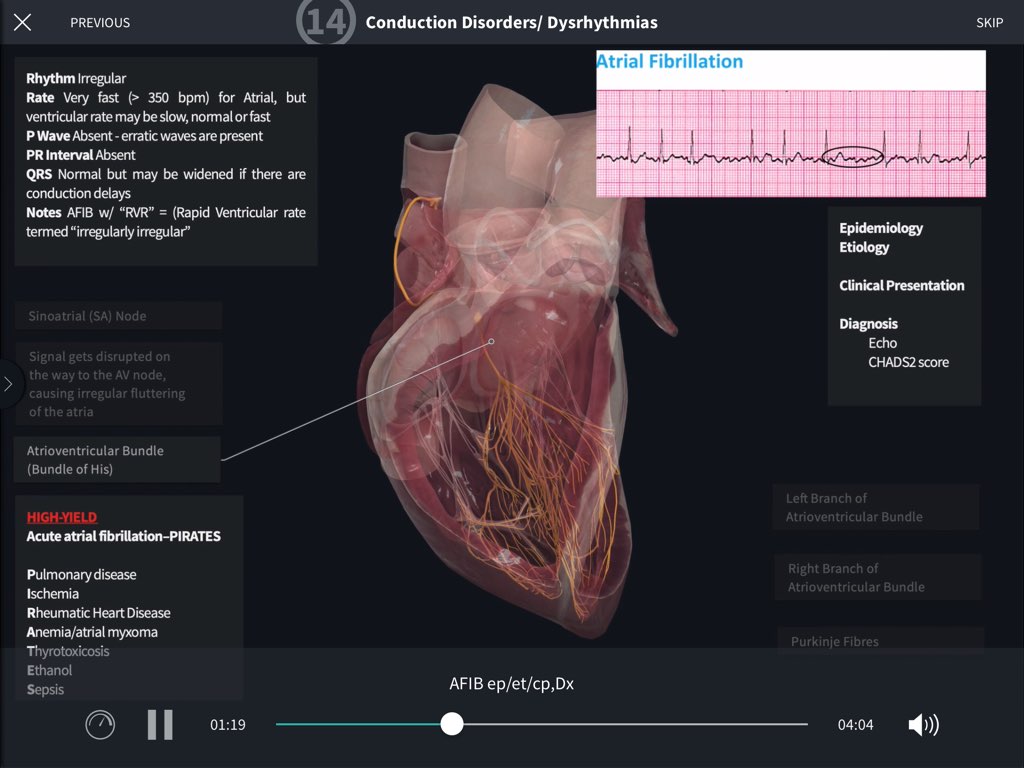Viewport: 1024px width, 768px height.
Task: Open the Epidemiology topic
Action: (x=880, y=228)
